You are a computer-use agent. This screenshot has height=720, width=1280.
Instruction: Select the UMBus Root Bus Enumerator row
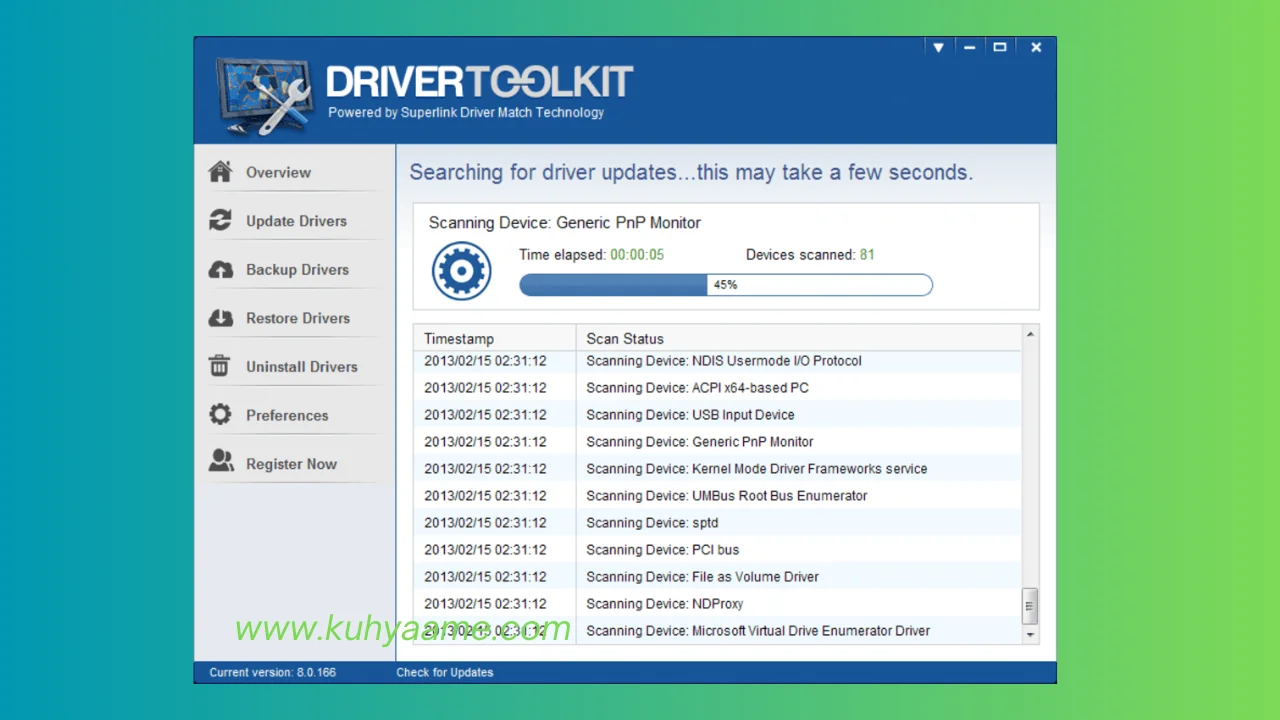[x=718, y=496]
